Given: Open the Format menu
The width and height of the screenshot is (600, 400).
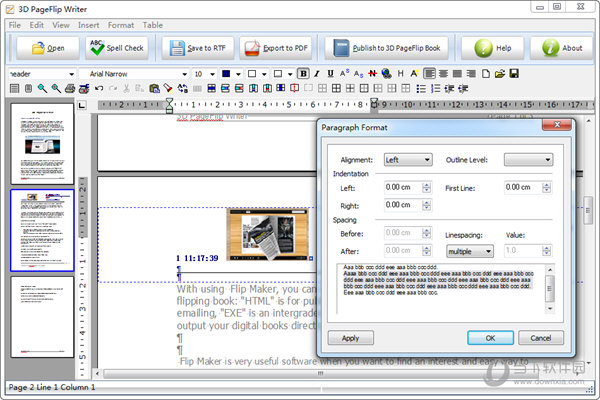Looking at the screenshot, I should [121, 25].
